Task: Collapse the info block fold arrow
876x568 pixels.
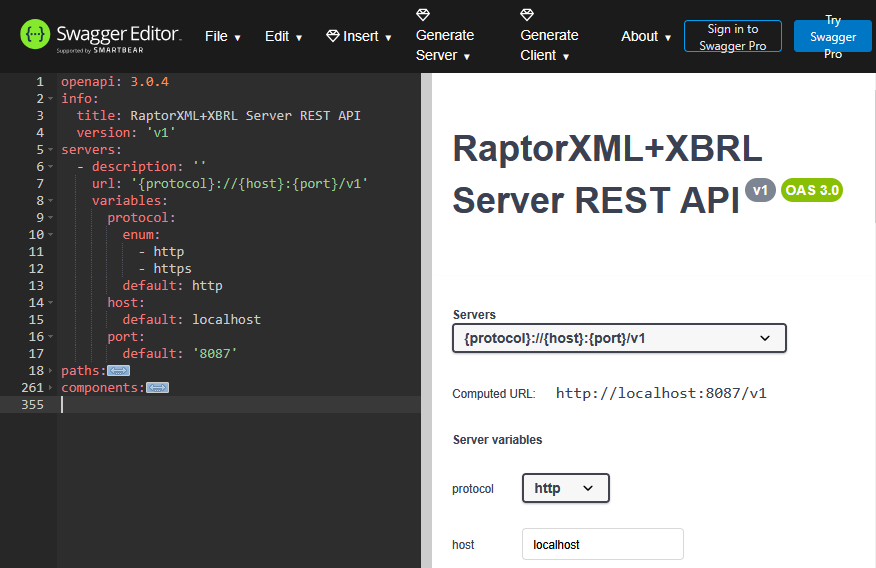Action: pyautogui.click(x=50, y=99)
